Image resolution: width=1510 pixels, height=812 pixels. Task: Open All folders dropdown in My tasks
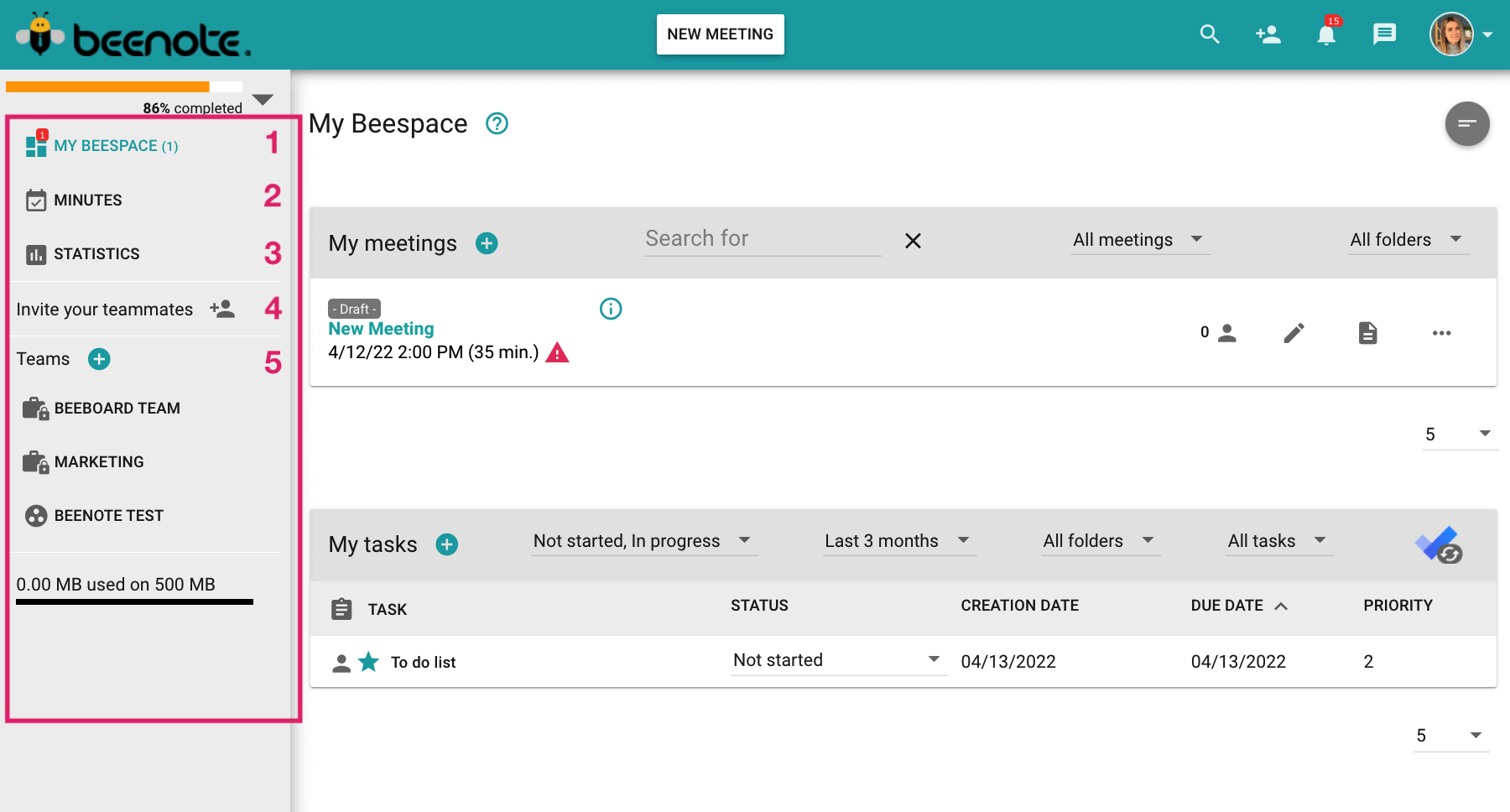click(x=1100, y=541)
